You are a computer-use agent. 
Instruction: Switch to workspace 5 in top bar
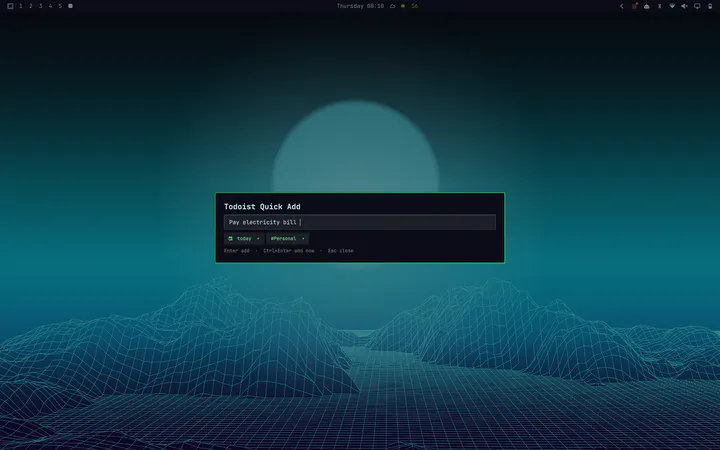(60, 6)
